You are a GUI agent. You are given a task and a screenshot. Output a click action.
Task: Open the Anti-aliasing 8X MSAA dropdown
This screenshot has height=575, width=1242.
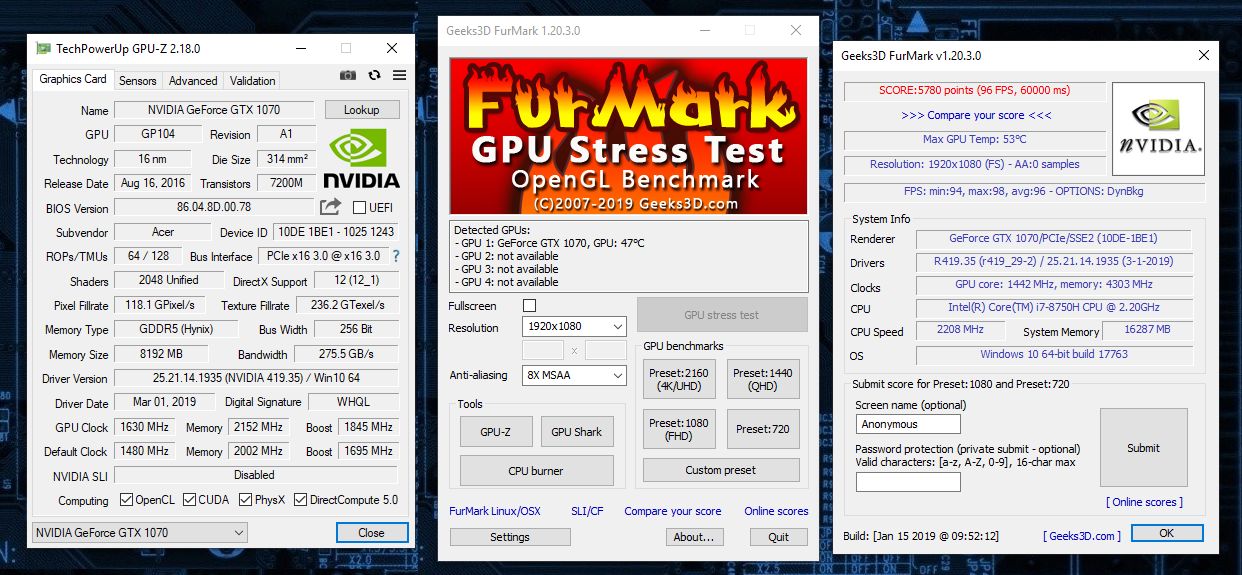click(x=574, y=375)
